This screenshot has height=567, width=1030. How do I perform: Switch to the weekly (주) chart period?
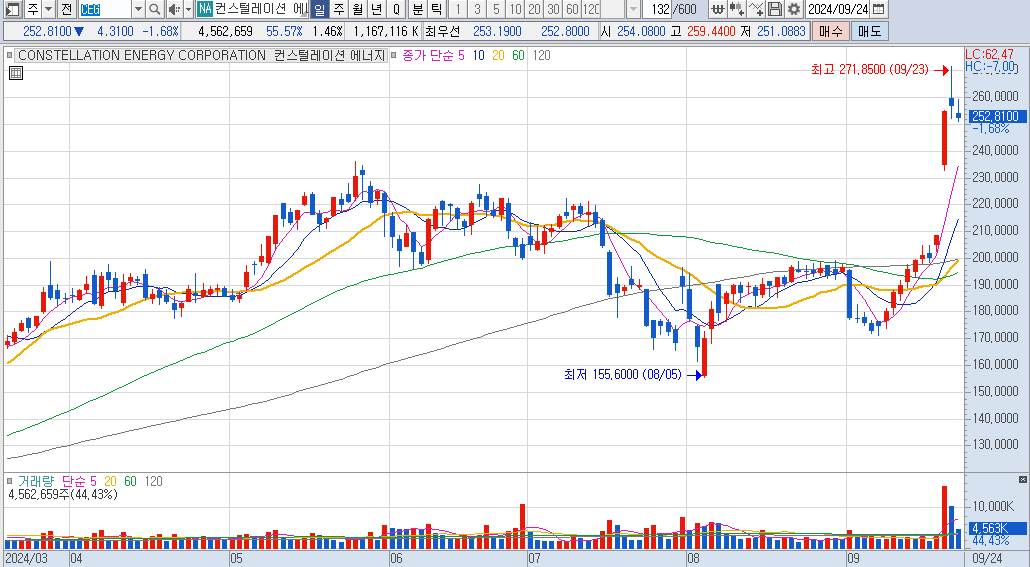tap(338, 9)
